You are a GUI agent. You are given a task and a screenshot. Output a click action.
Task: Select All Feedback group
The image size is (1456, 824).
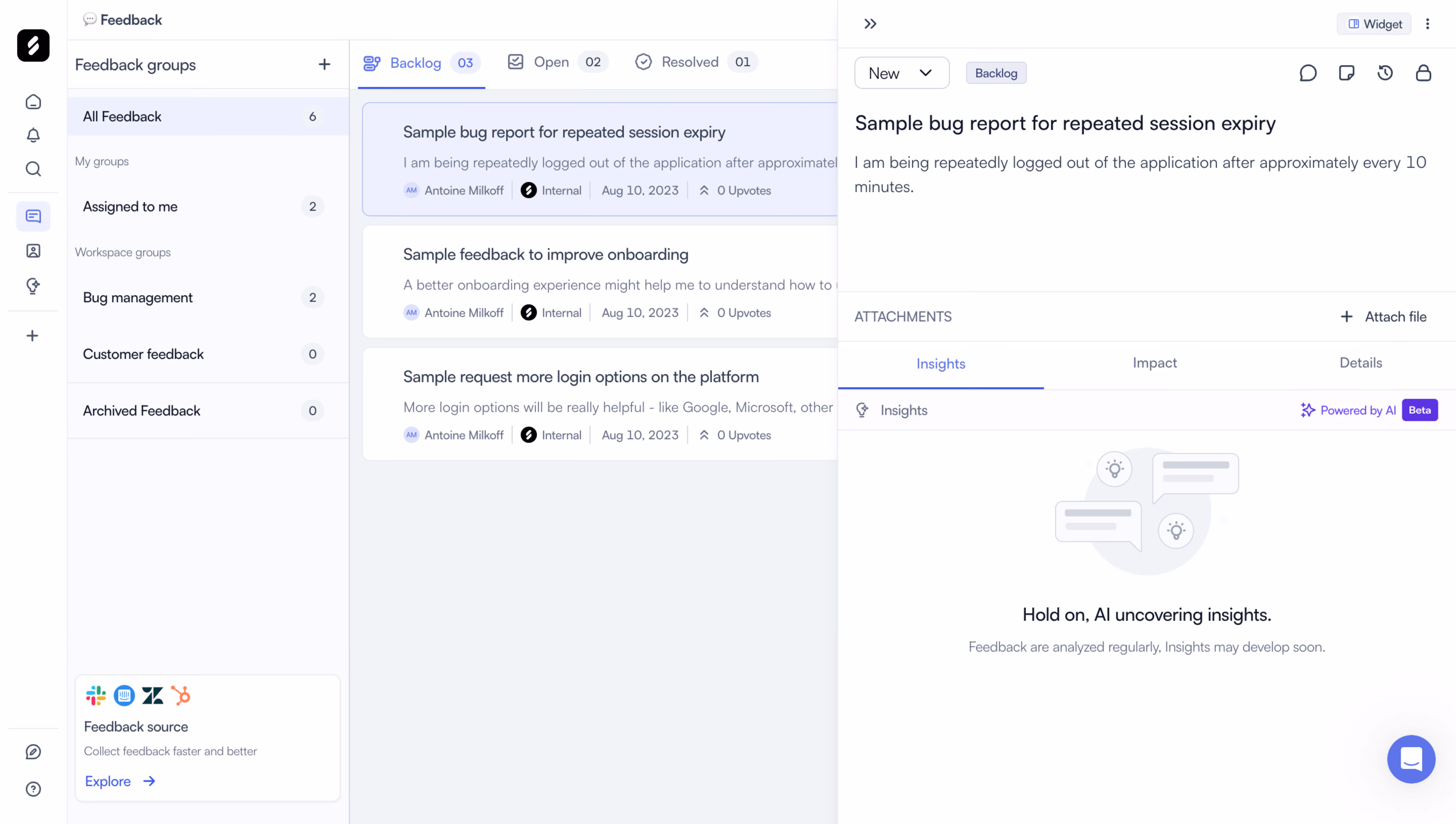coord(208,116)
